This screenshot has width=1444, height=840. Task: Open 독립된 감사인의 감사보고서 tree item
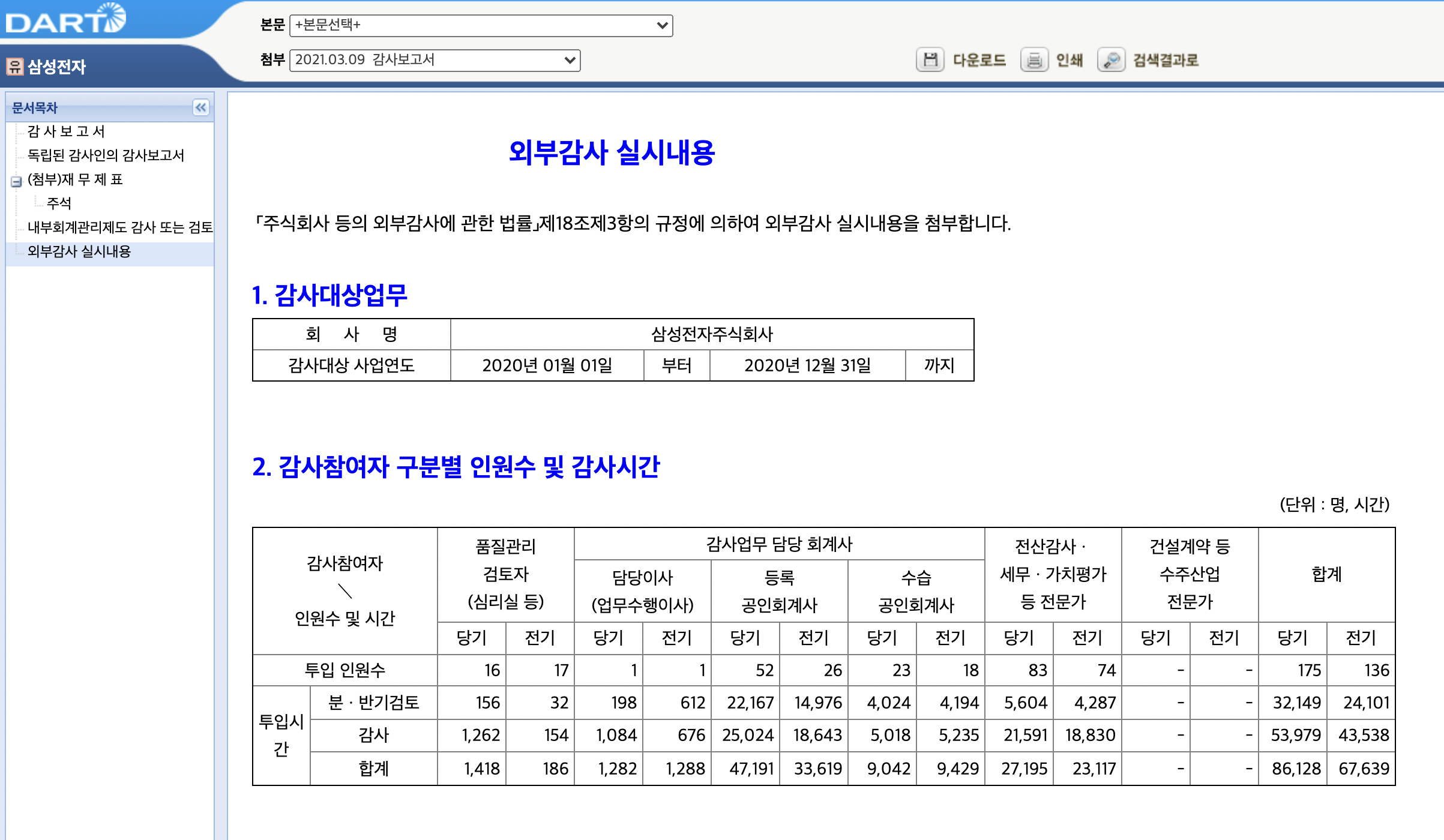(x=106, y=155)
